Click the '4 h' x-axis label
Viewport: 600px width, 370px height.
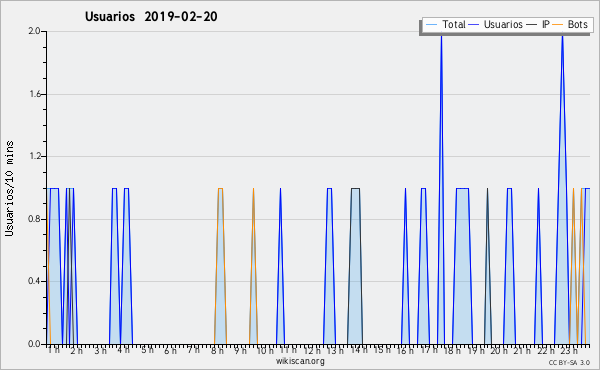124,350
